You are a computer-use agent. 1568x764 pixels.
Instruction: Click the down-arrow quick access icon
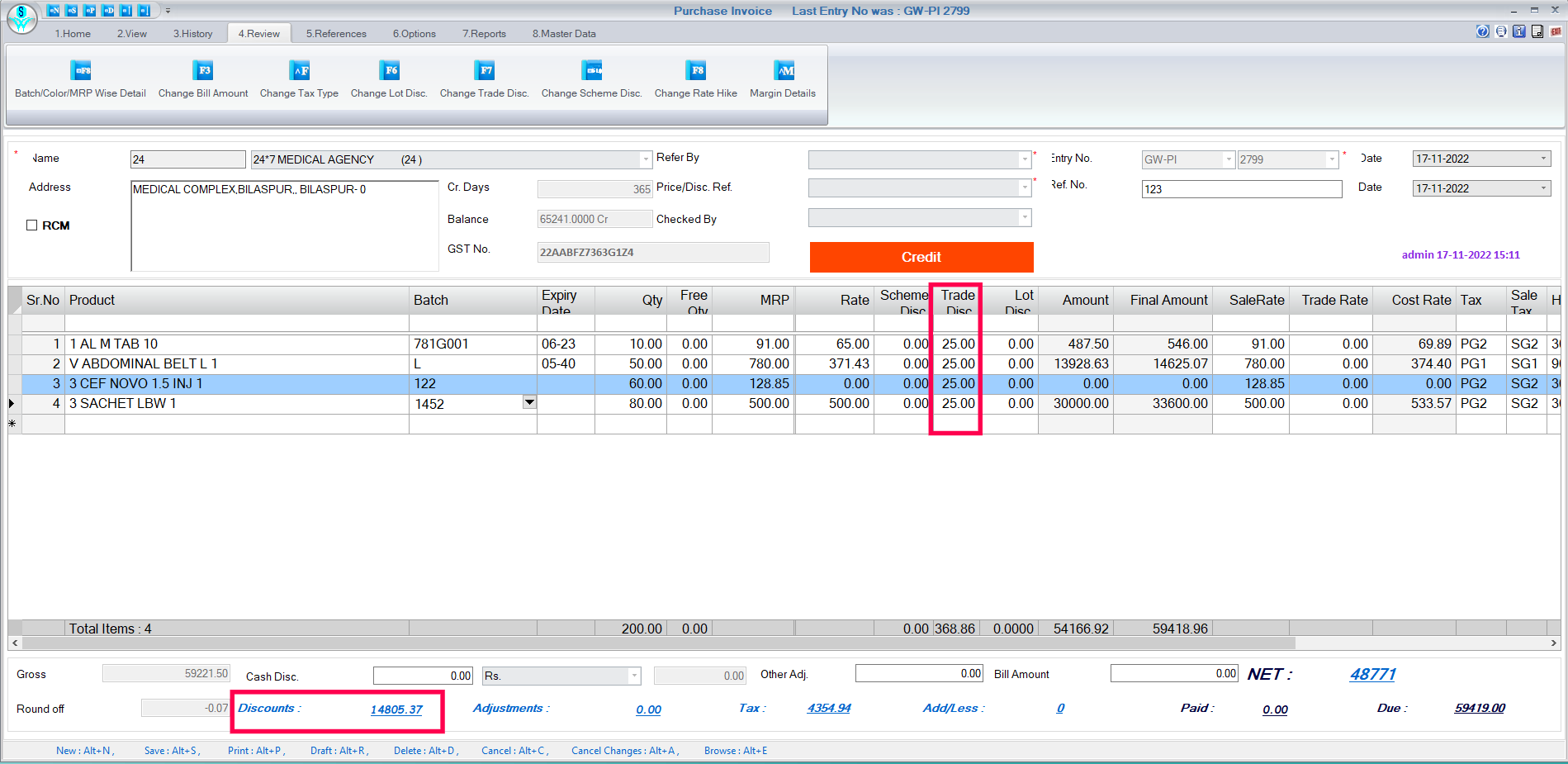point(144,11)
